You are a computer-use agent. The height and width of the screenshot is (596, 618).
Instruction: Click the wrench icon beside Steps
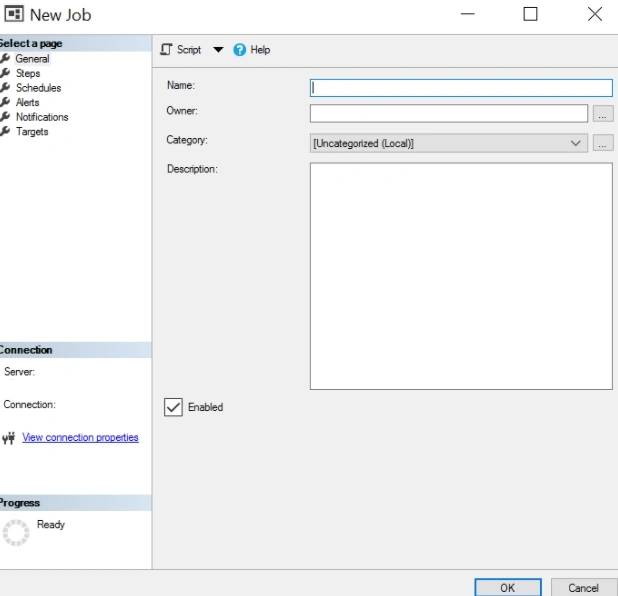click(5, 73)
